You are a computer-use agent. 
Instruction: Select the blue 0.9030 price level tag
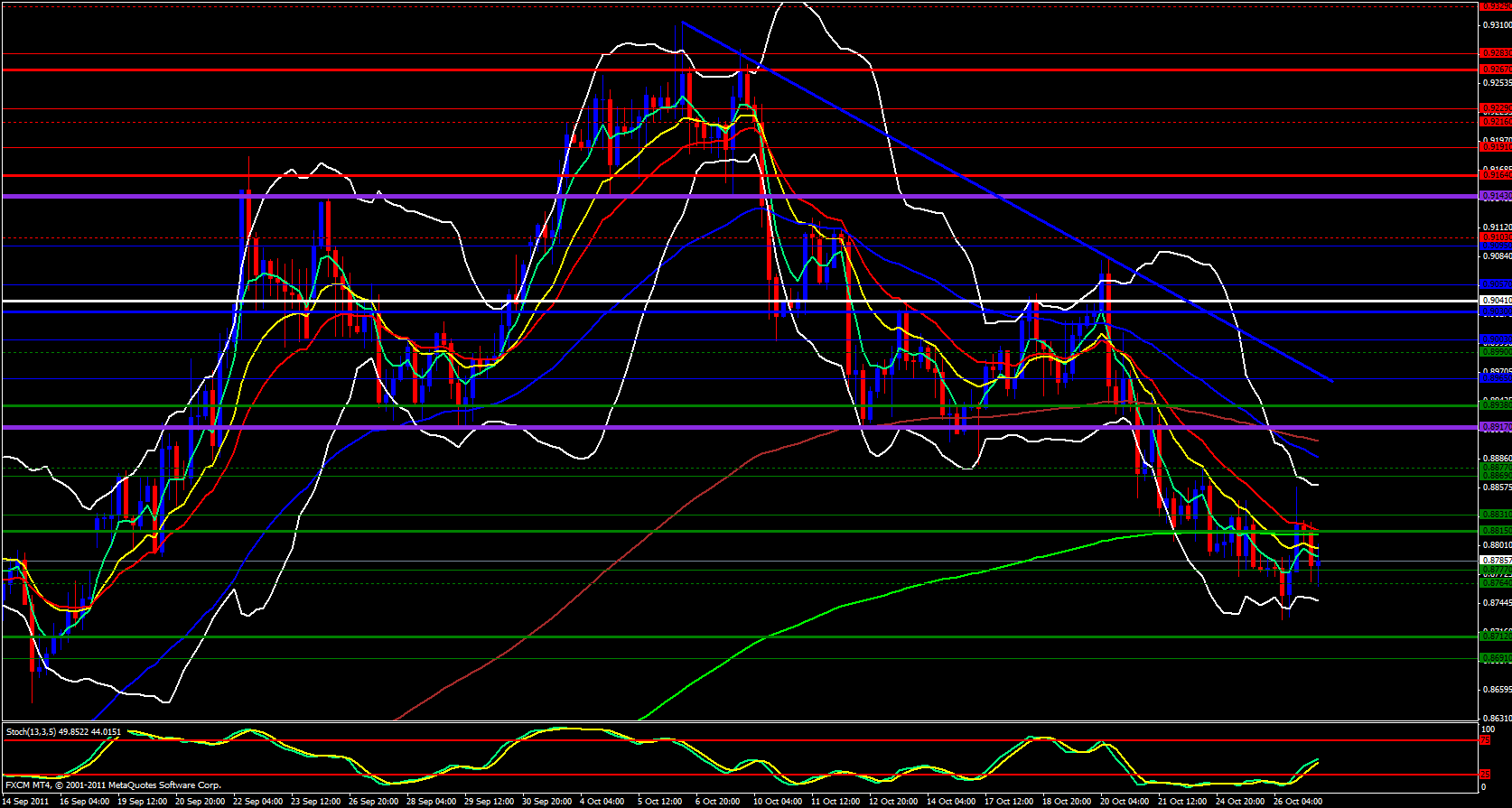click(1495, 311)
